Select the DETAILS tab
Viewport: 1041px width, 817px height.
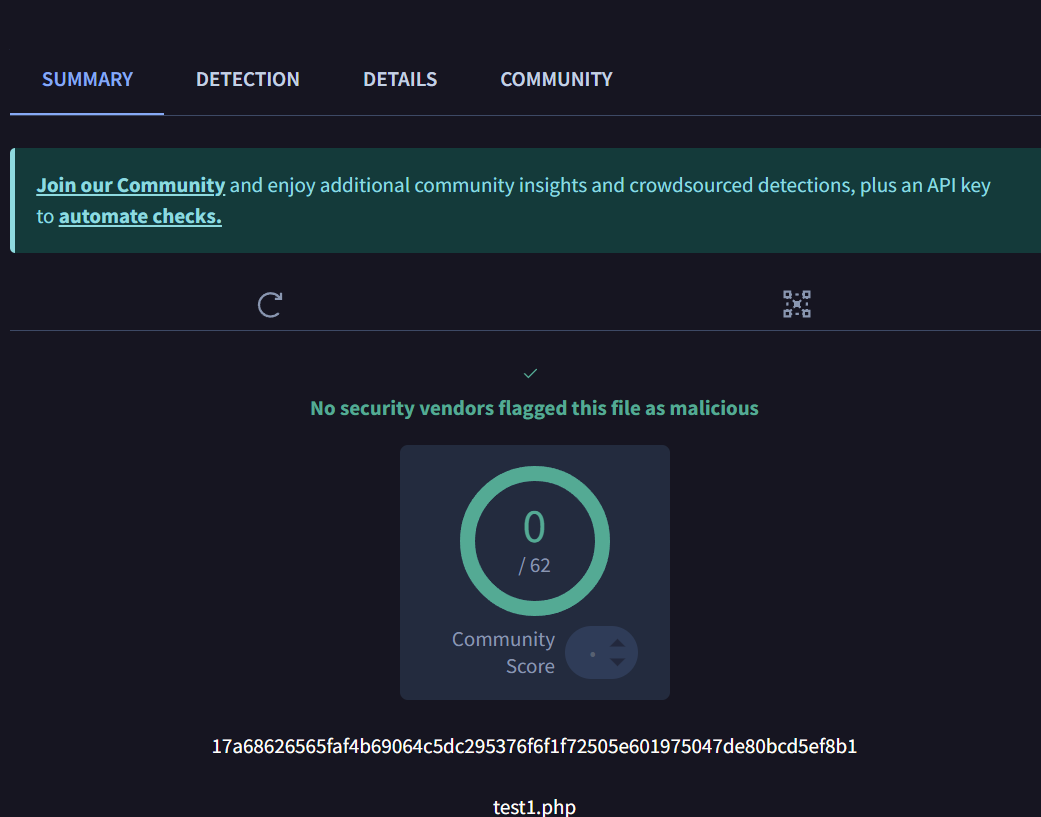coord(400,79)
